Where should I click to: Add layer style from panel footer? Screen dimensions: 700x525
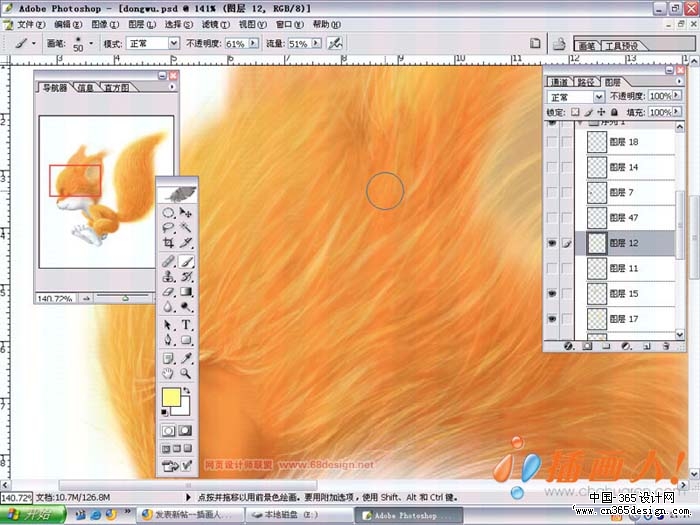coord(568,346)
